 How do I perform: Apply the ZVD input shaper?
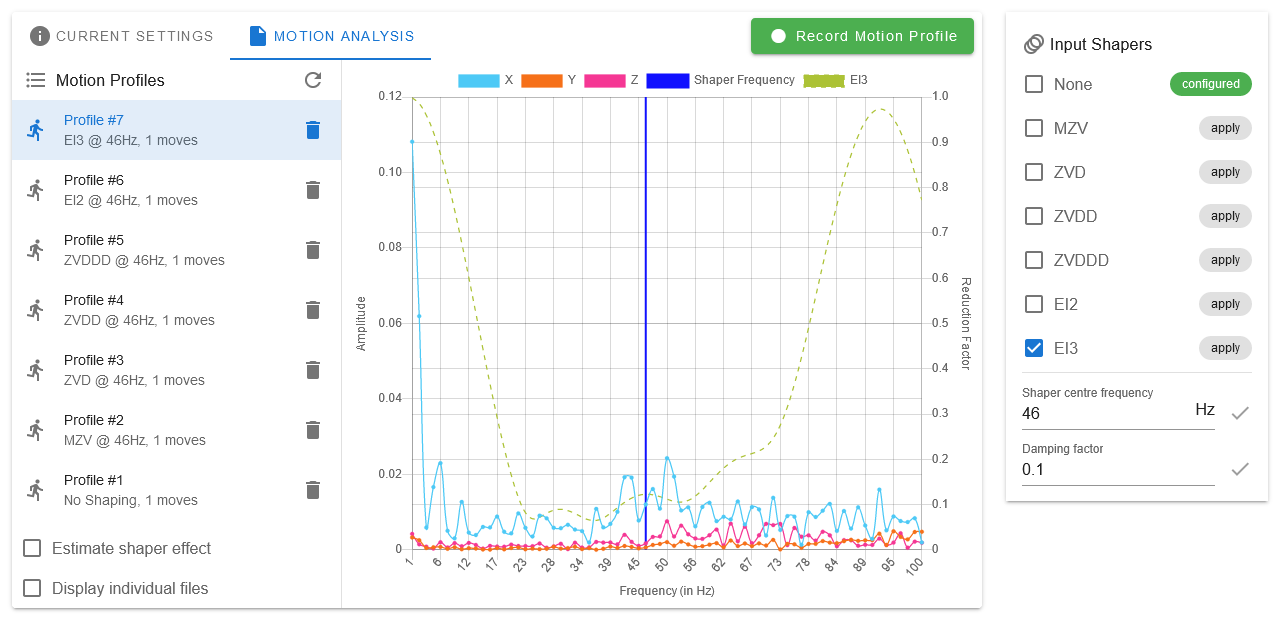point(1225,172)
